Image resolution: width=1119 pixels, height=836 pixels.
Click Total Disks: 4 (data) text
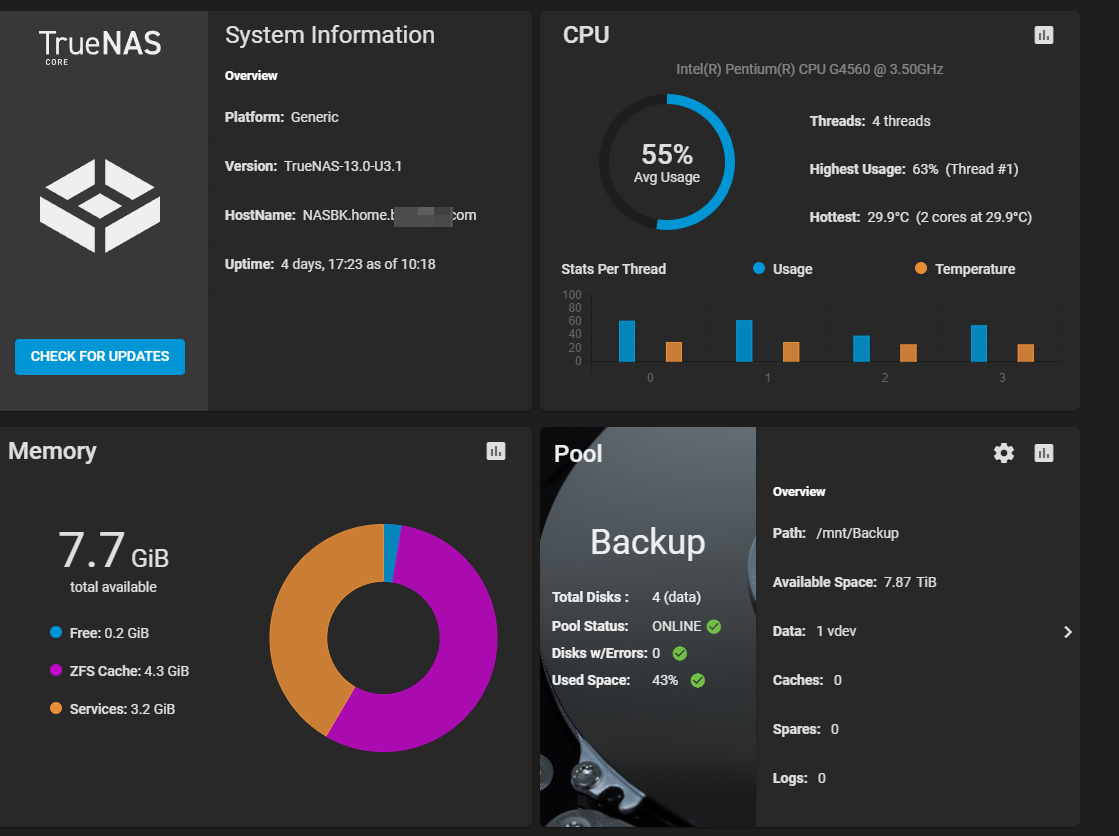click(x=627, y=597)
